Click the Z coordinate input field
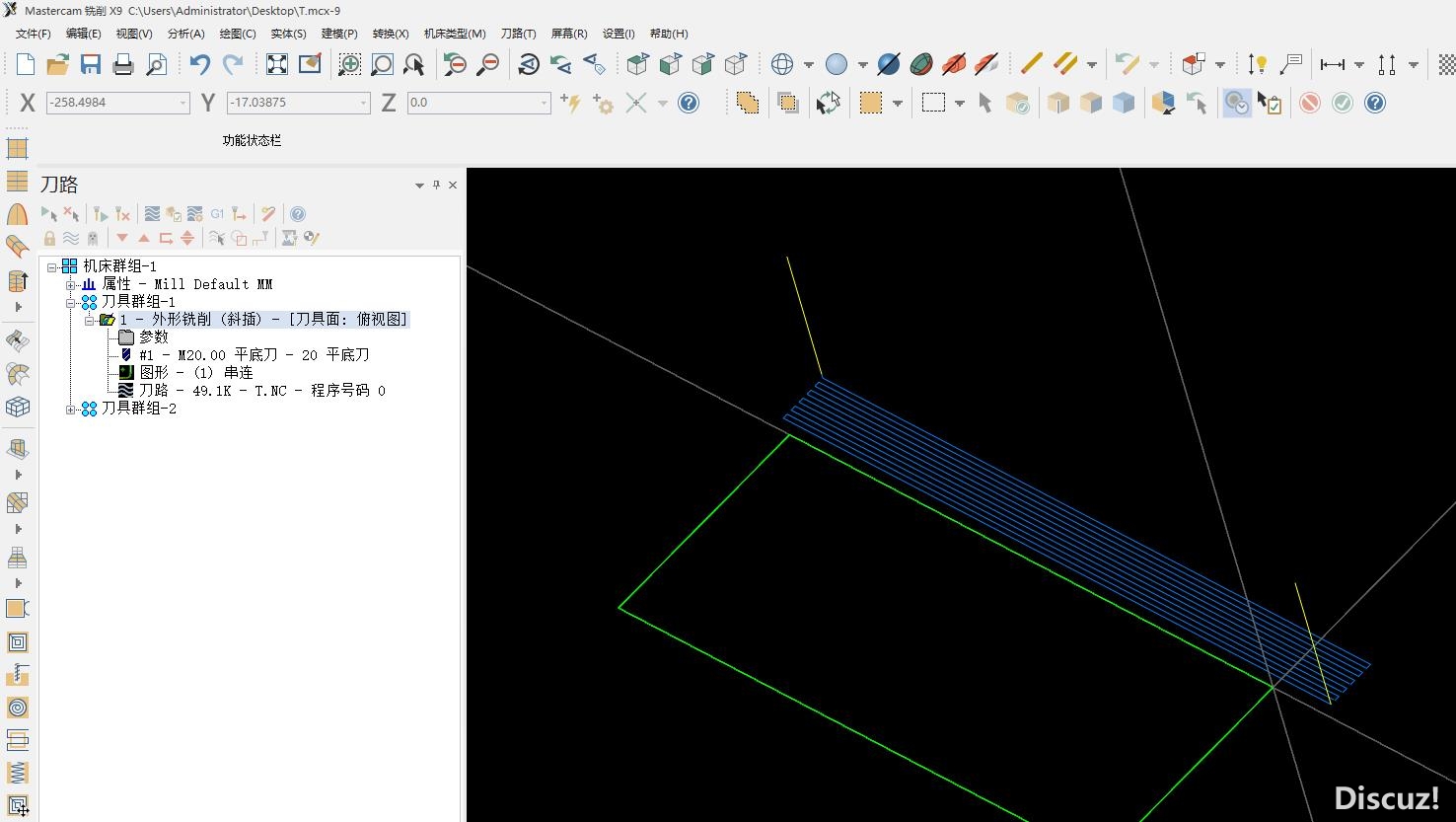The image size is (1456, 822). (478, 103)
